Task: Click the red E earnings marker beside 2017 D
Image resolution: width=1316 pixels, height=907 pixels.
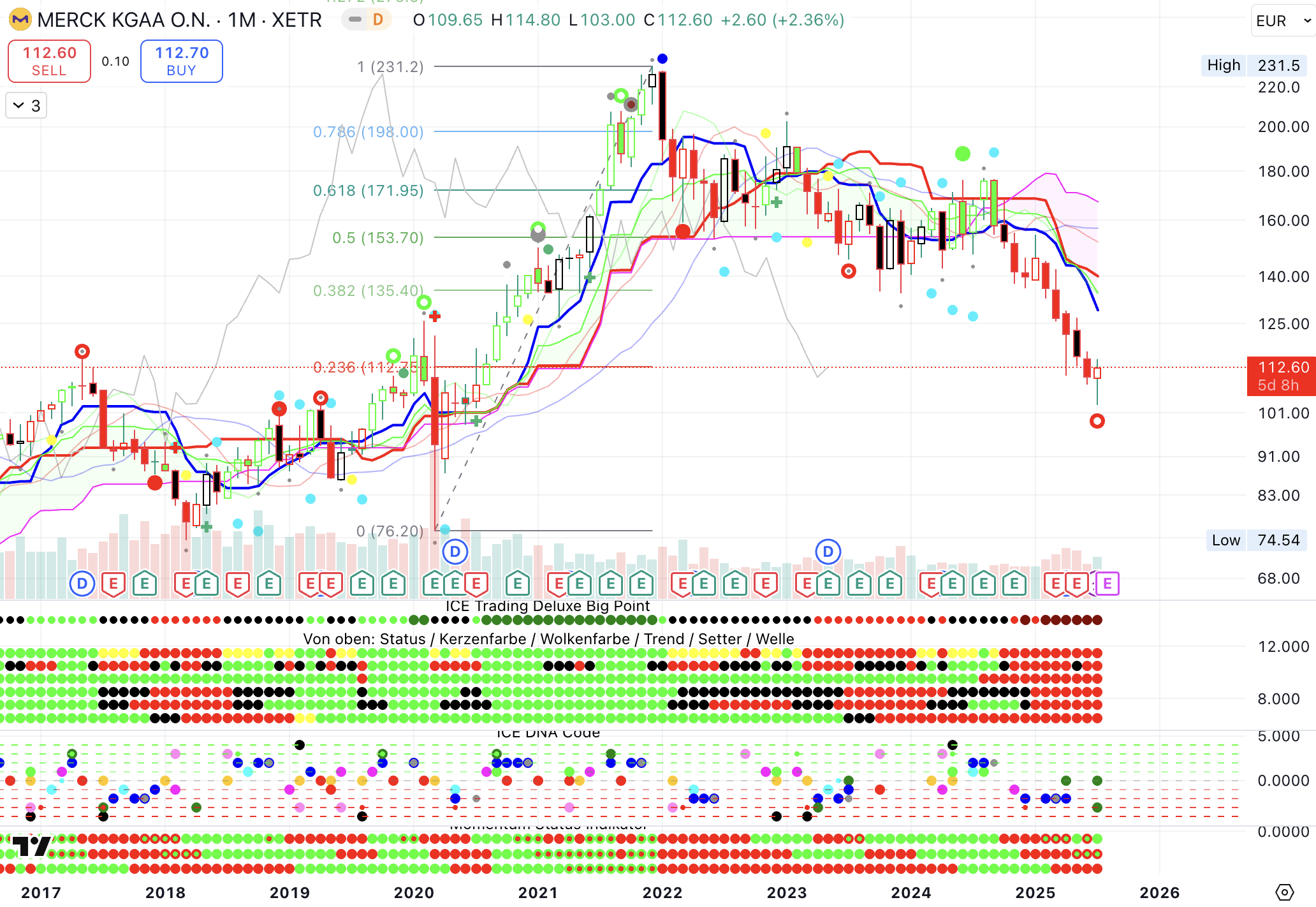Action: 113,583
